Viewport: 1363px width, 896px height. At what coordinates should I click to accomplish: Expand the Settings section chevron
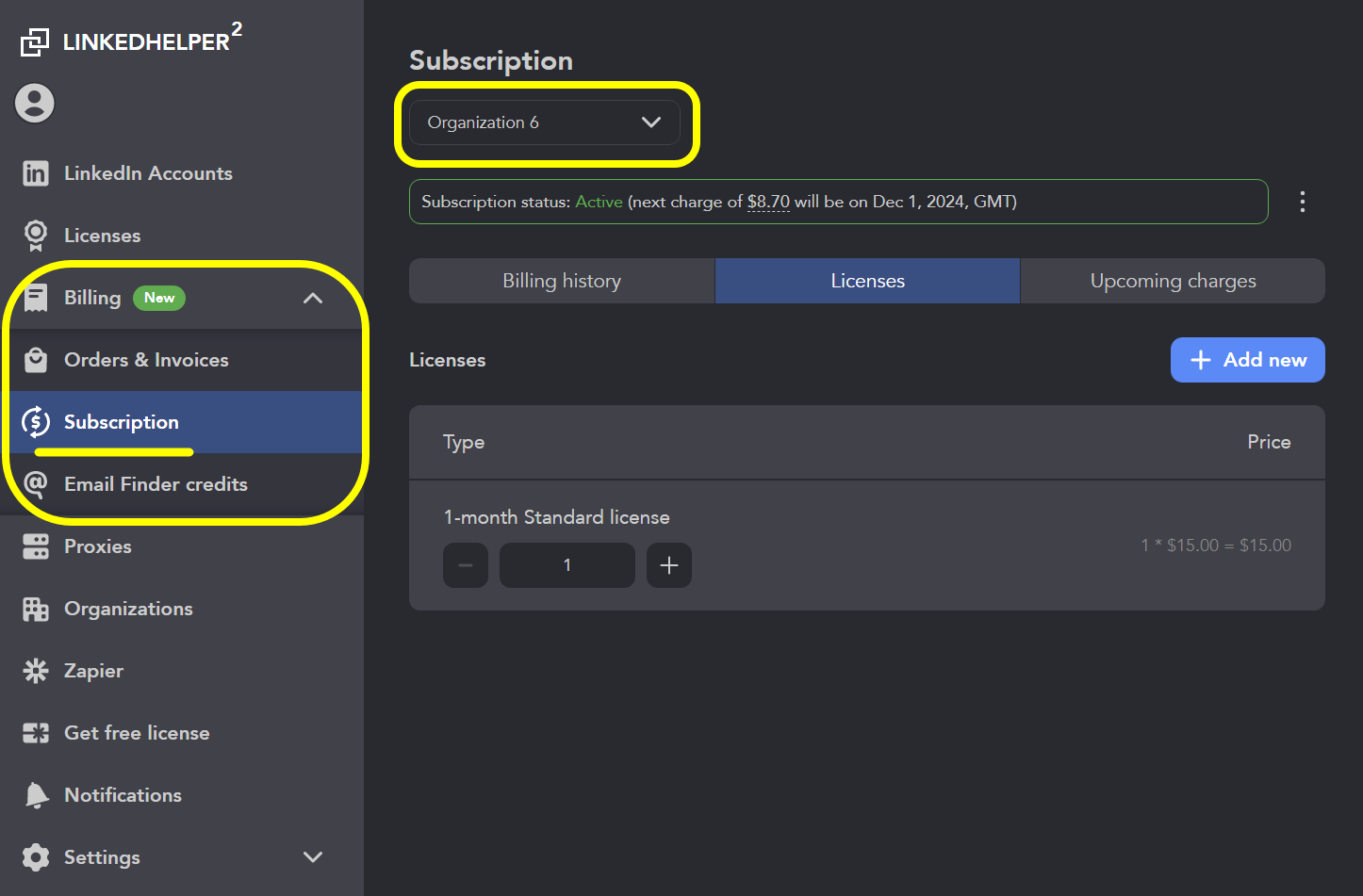pyautogui.click(x=312, y=857)
